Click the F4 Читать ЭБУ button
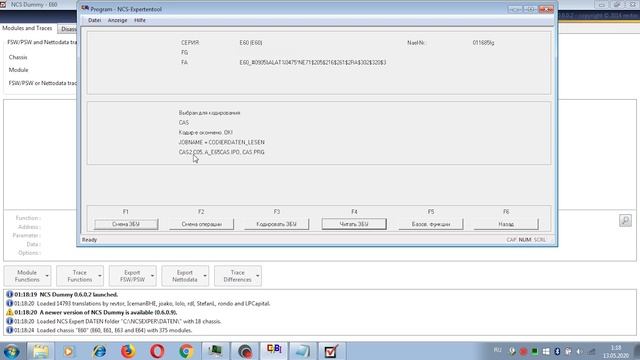 point(354,224)
